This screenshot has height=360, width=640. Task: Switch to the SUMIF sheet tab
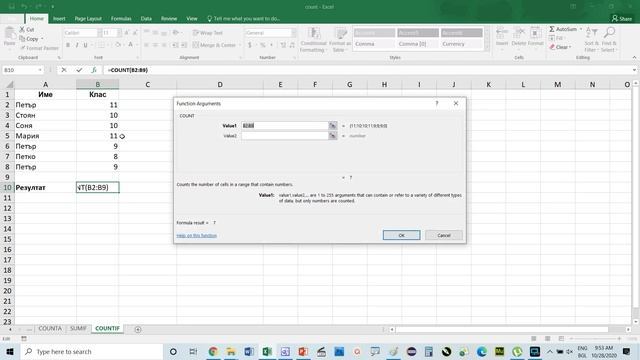[x=78, y=329]
